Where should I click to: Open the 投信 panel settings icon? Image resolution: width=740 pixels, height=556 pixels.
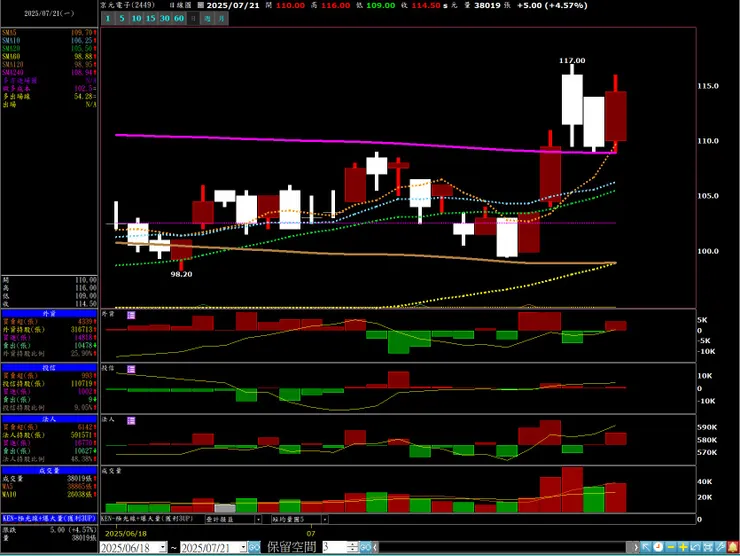(x=131, y=369)
